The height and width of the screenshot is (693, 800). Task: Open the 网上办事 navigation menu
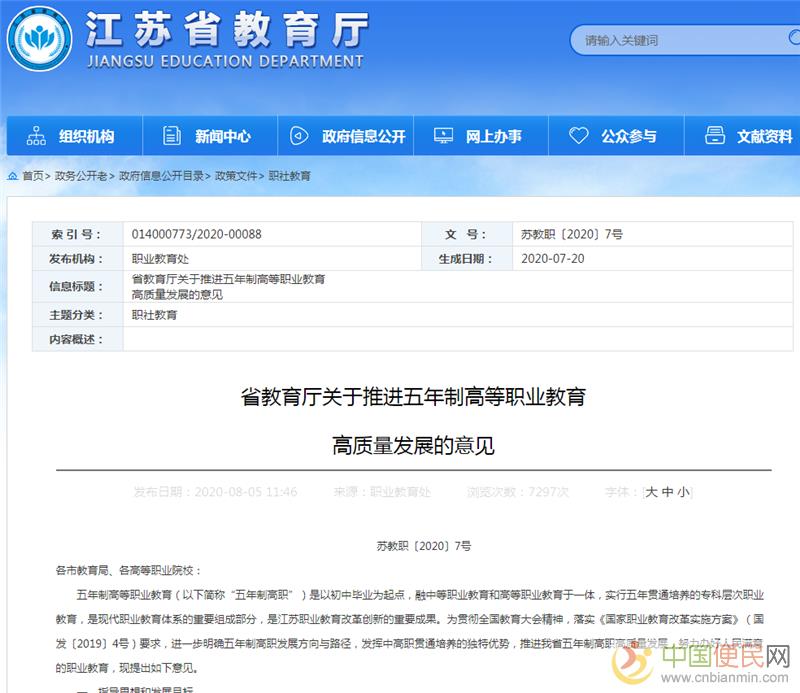click(493, 136)
